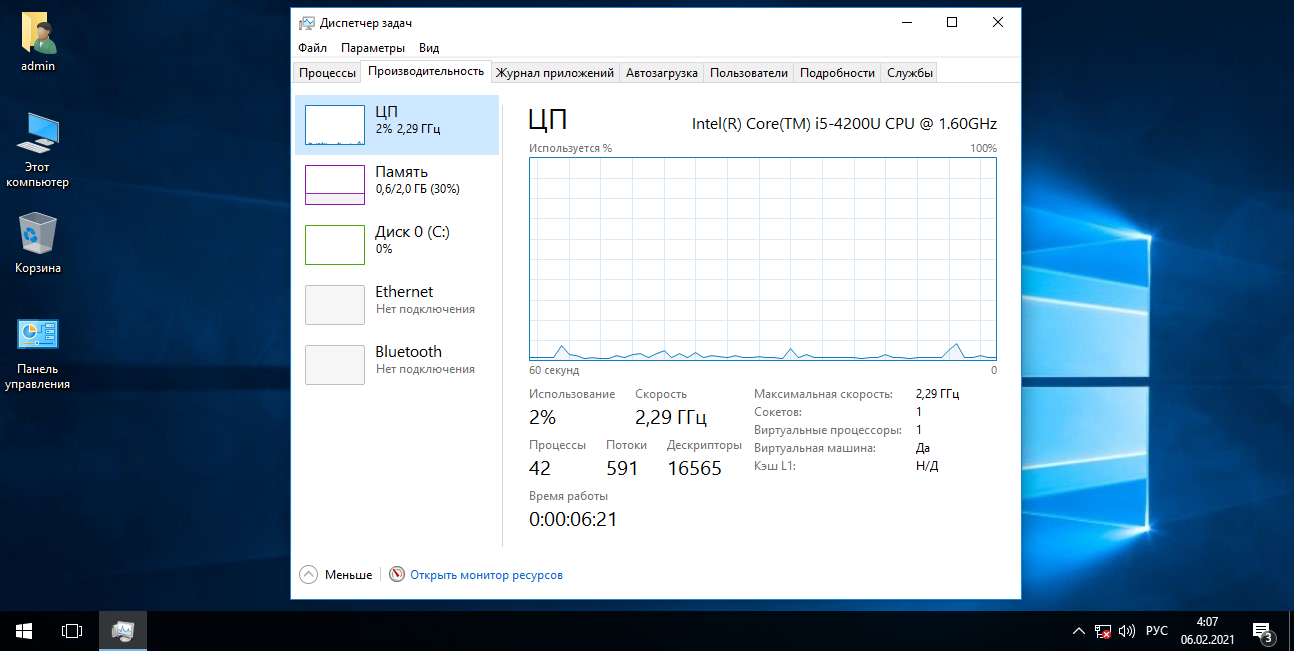Select the Корзина recycle bin icon
This screenshot has width=1294, height=651.
[38, 242]
